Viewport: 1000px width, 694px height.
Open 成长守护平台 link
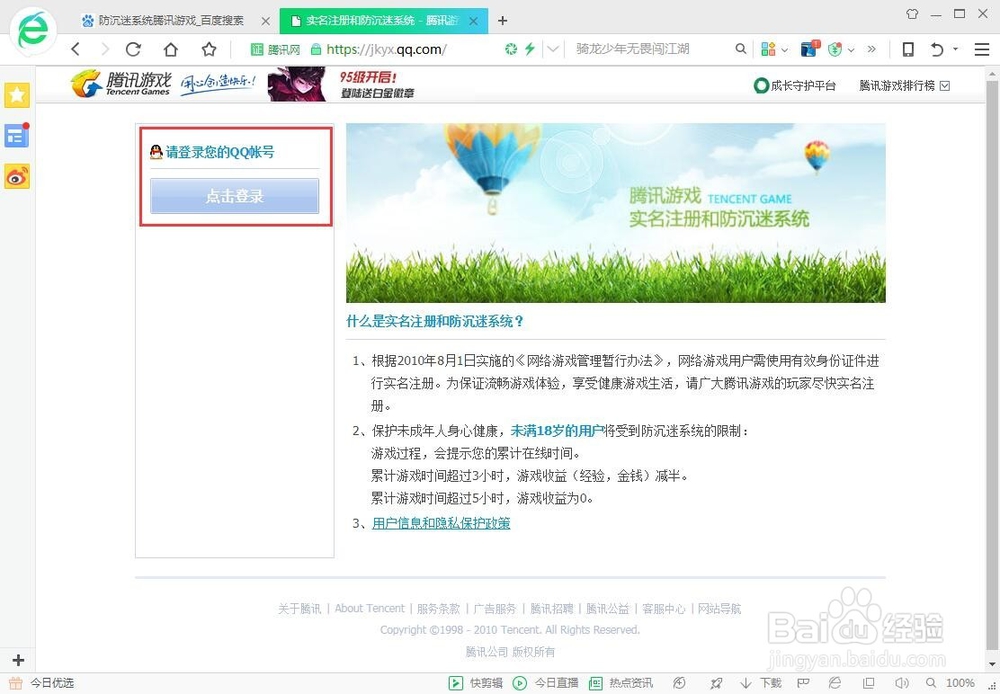794,85
